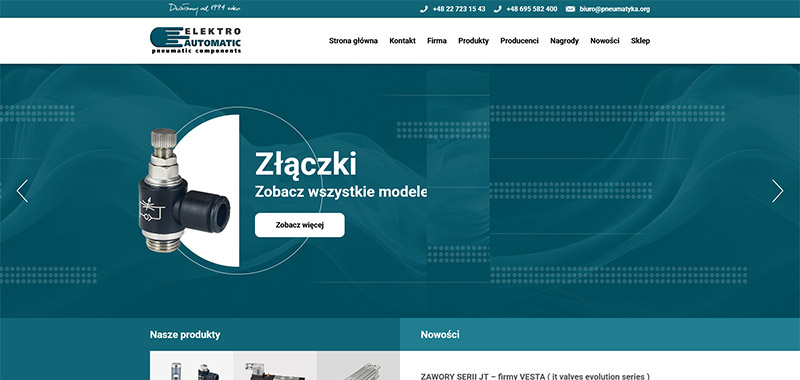Open the Strona główna menu item
Viewport: 800px width, 380px height.
coord(353,41)
